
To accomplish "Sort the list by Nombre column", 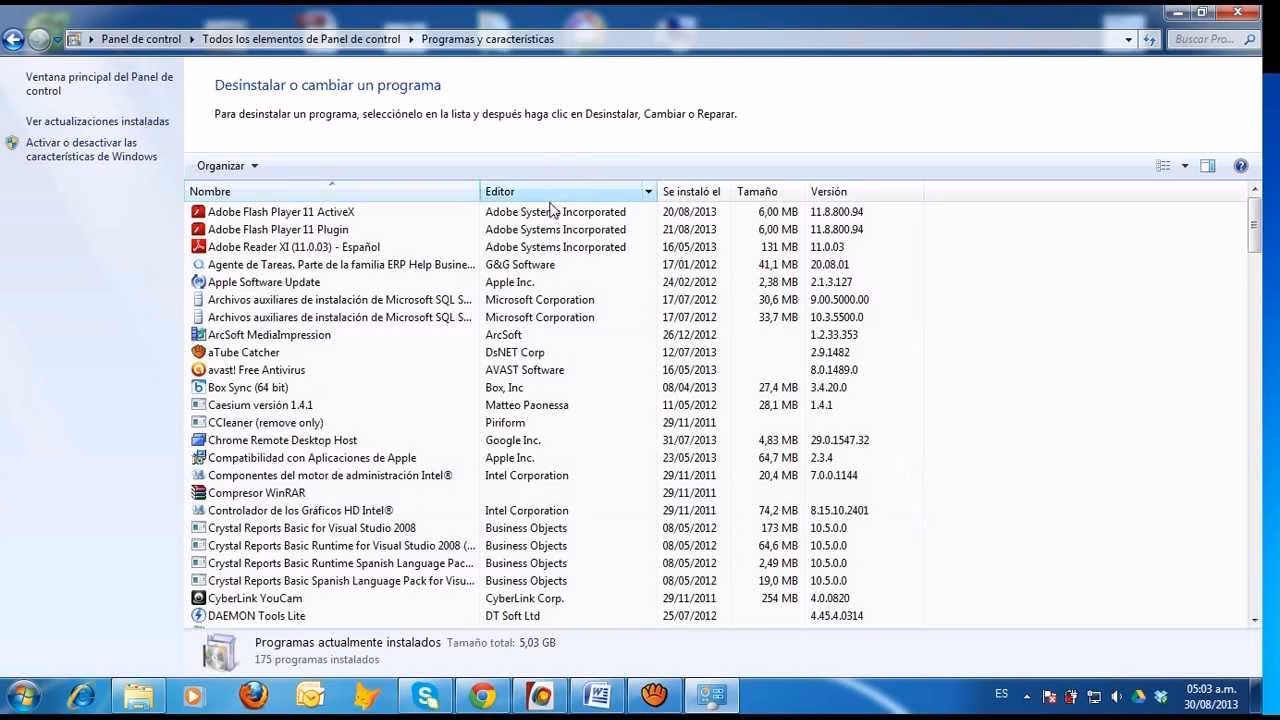I will click(x=332, y=192).
